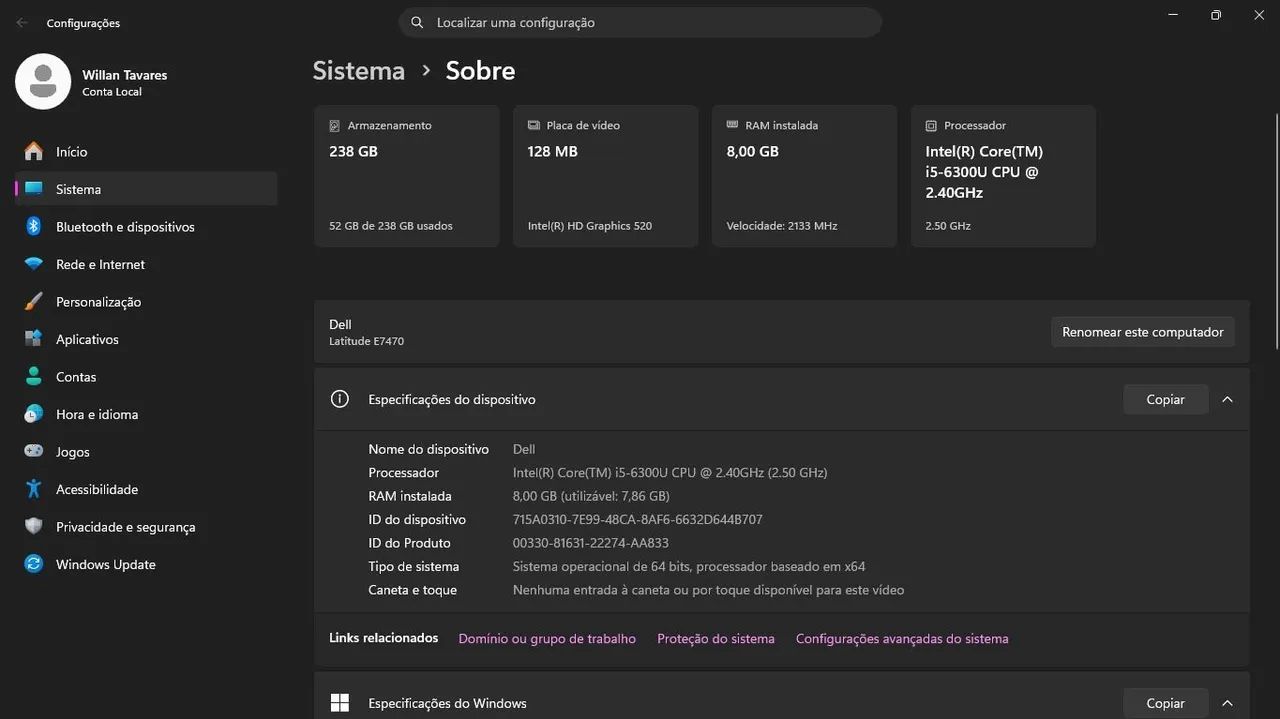Go to Rede e Internet settings

(146, 264)
